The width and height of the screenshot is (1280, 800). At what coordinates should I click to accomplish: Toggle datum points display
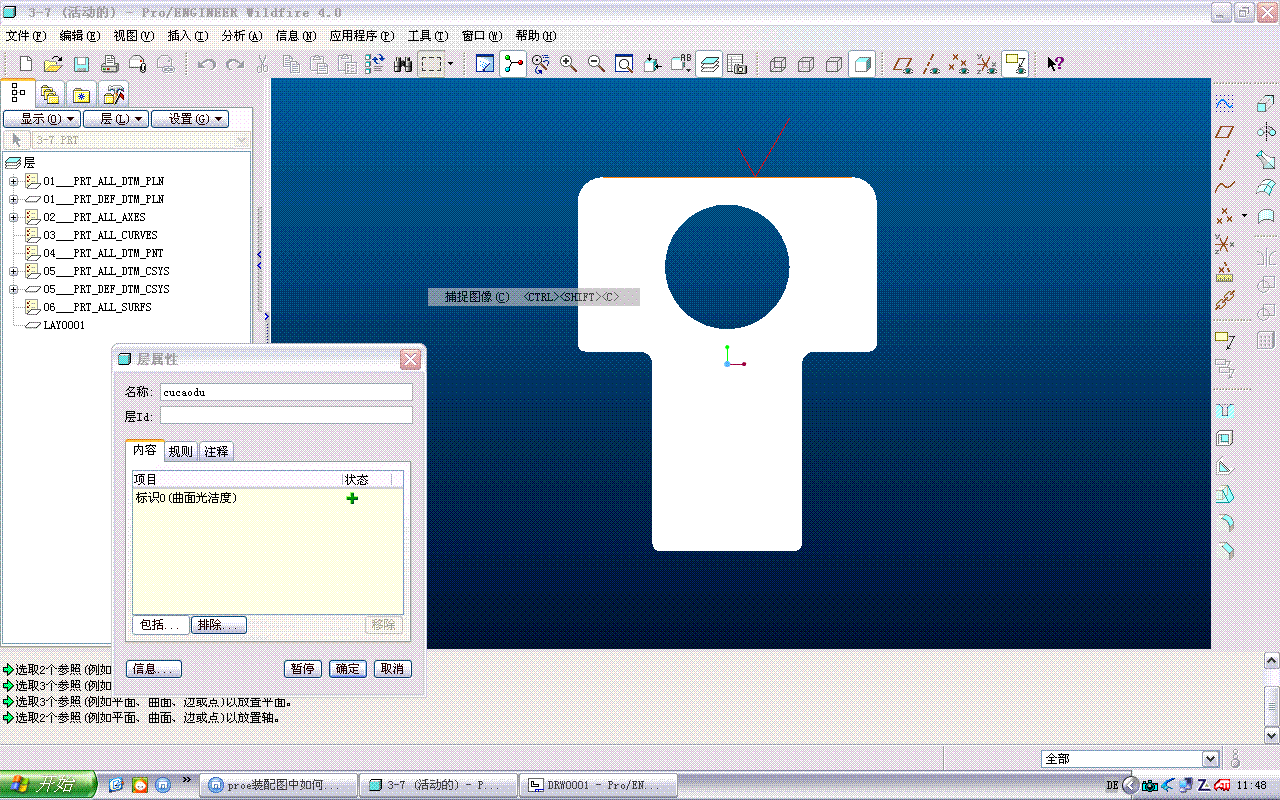point(959,64)
